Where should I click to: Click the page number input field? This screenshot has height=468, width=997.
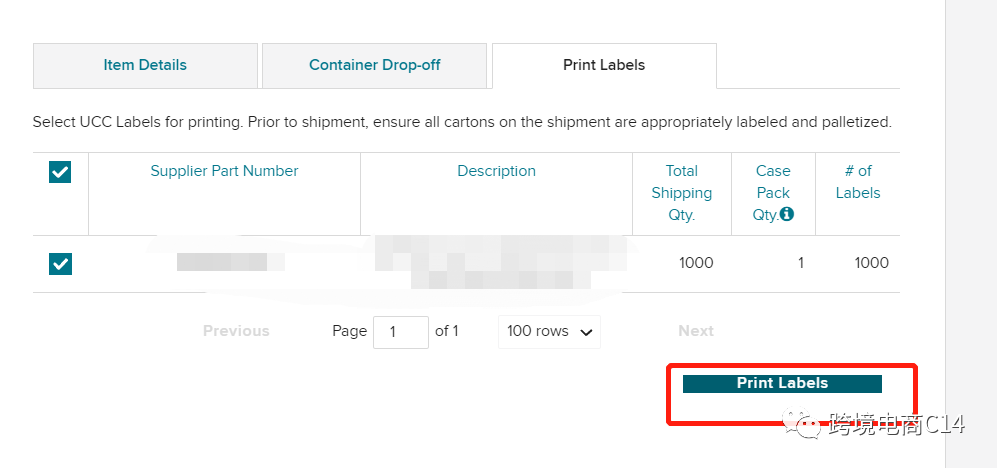(x=400, y=332)
